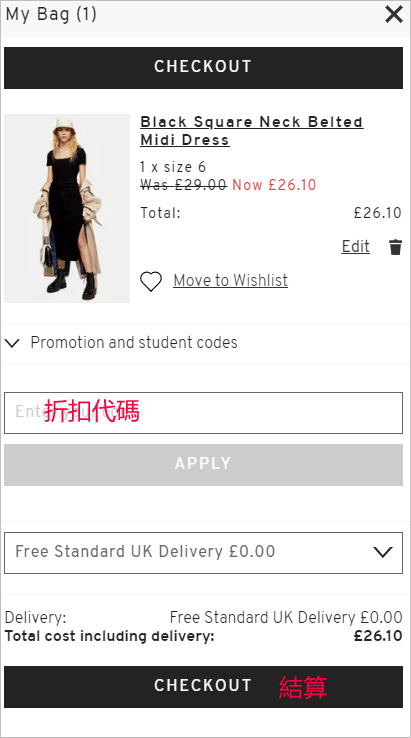This screenshot has width=411, height=738.
Task: Click Total cost including delivery label
Action: pyautogui.click(x=109, y=636)
